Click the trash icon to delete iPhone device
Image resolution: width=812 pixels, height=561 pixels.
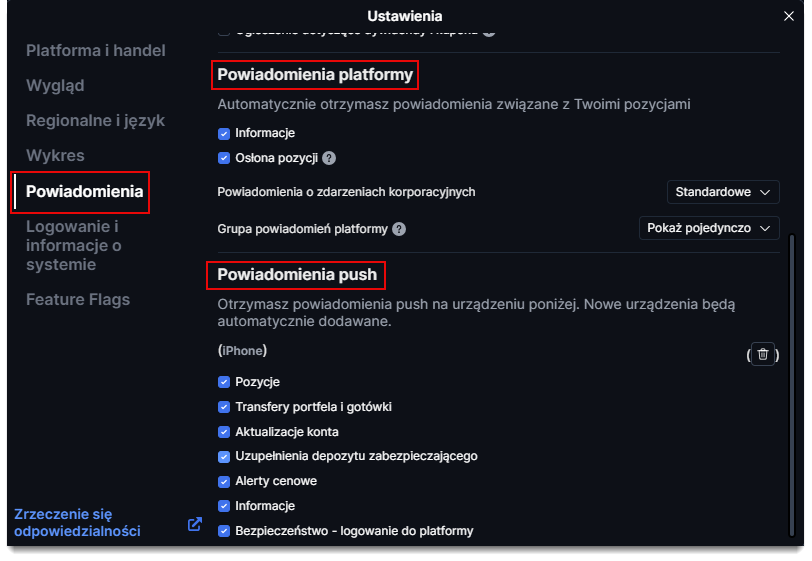pyautogui.click(x=763, y=354)
